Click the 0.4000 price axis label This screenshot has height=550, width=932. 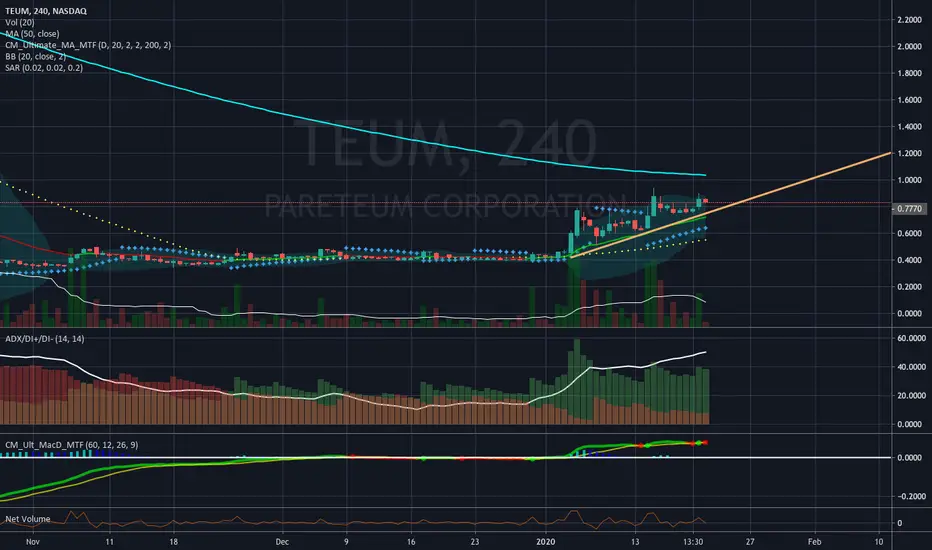909,260
